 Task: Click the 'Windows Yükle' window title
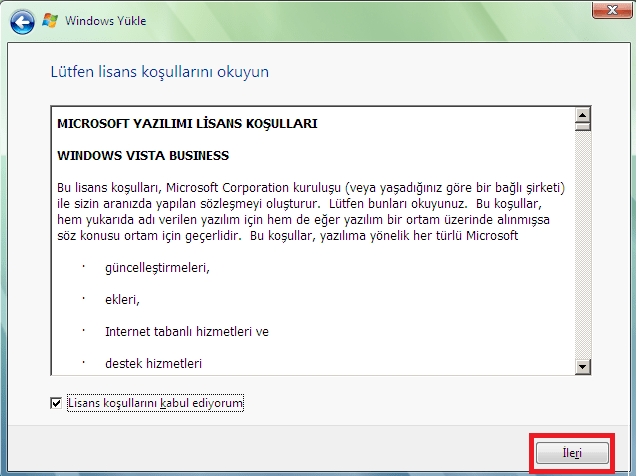[x=105, y=21]
